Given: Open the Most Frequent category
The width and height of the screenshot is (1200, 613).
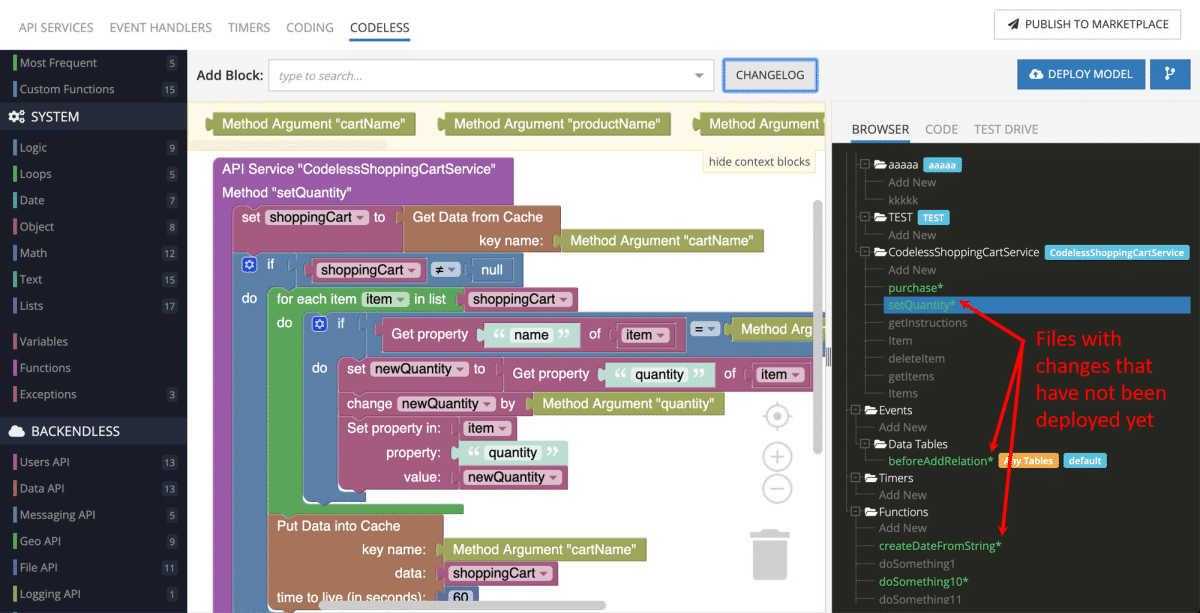Looking at the screenshot, I should point(93,63).
